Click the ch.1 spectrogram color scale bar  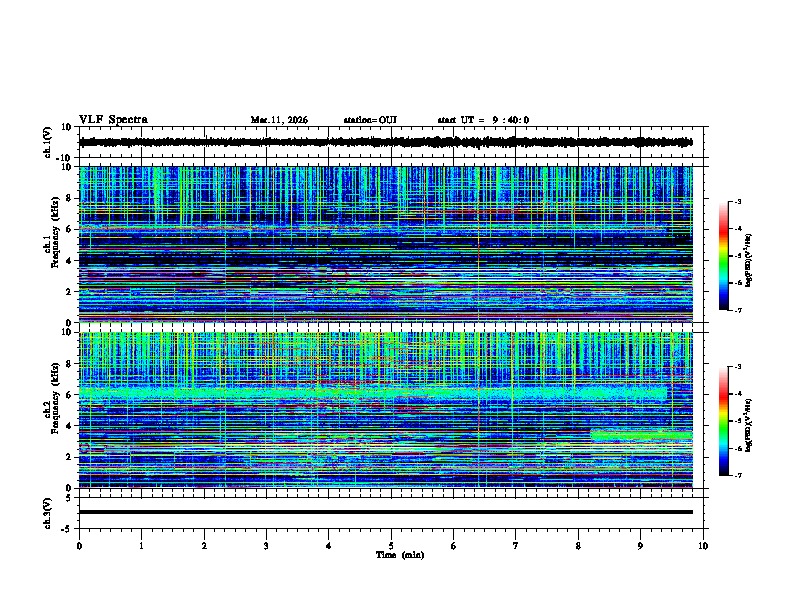pyautogui.click(x=723, y=256)
